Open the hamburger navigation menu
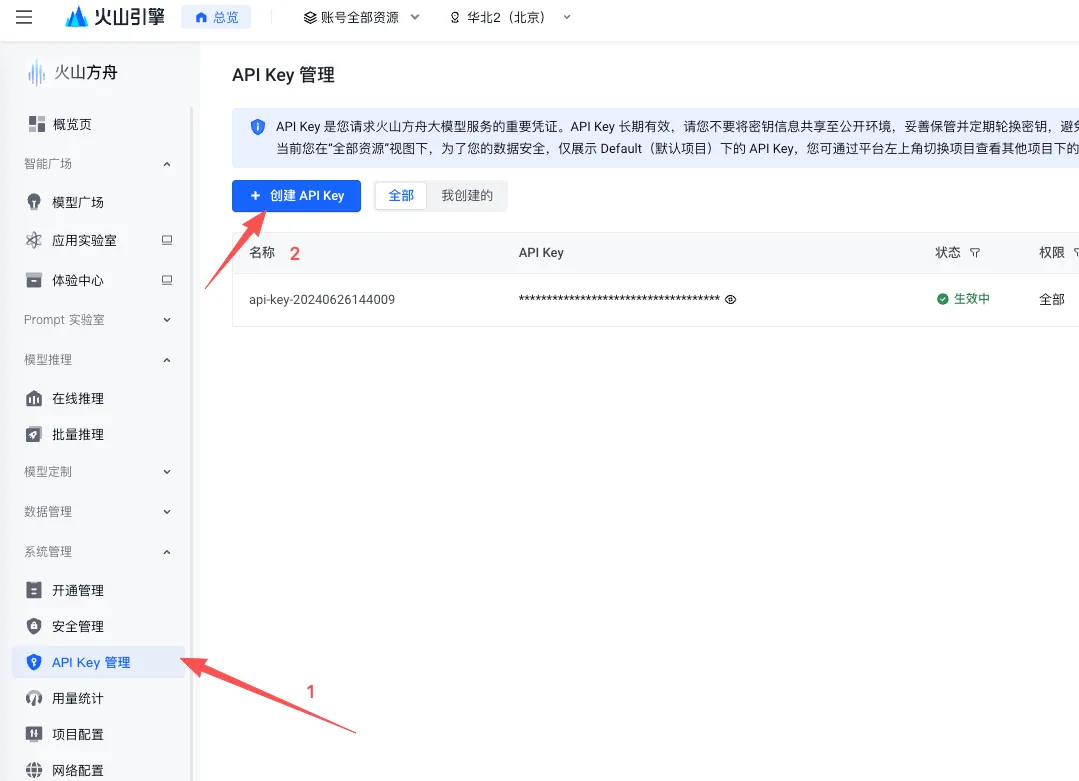Screen dimensions: 1079x781 point(24,17)
